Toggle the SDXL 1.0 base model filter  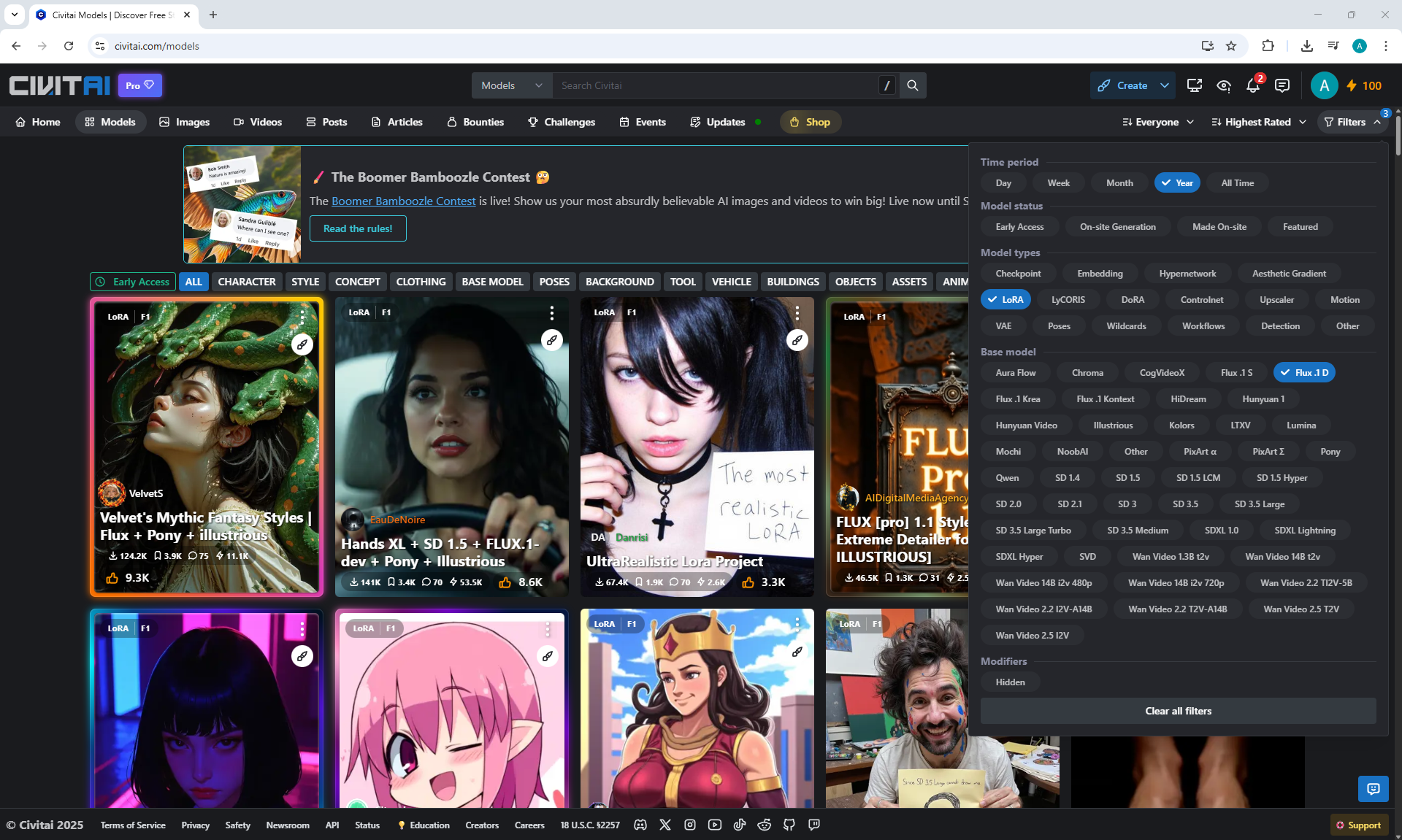[1221, 531]
